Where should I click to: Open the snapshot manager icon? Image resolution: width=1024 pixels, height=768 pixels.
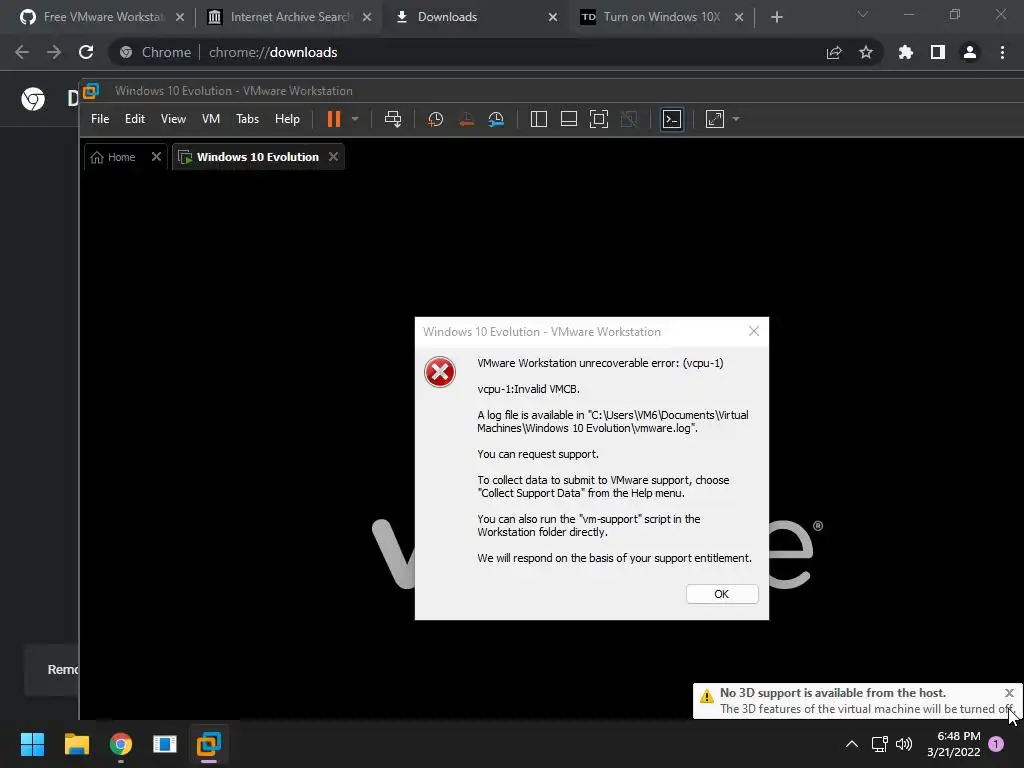click(496, 119)
